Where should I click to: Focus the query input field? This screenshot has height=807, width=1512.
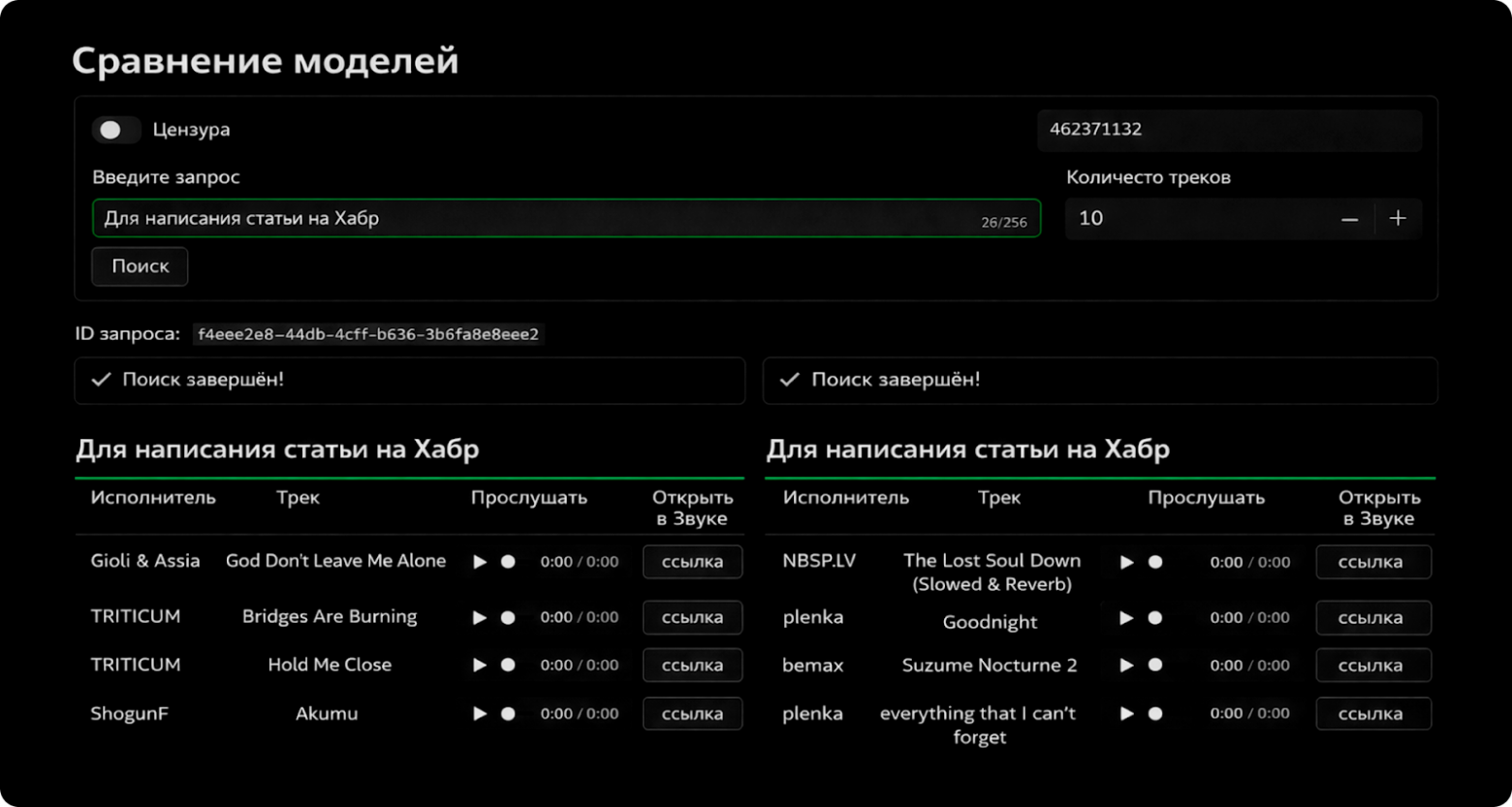[x=566, y=219]
